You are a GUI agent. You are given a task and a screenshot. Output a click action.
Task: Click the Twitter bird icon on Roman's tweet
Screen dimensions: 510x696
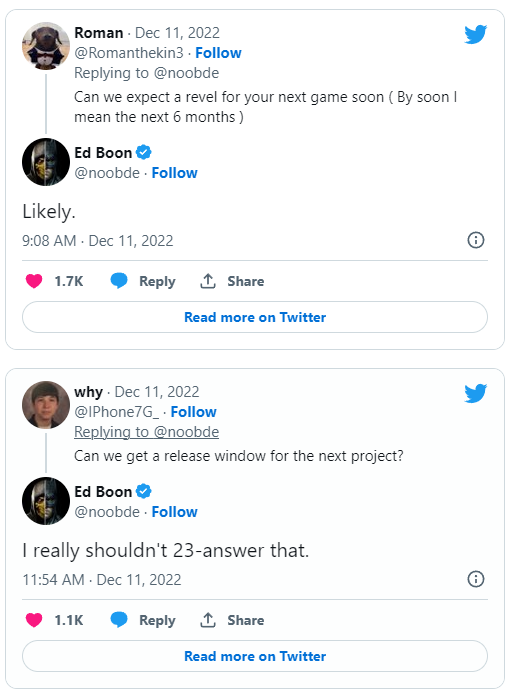point(475,34)
